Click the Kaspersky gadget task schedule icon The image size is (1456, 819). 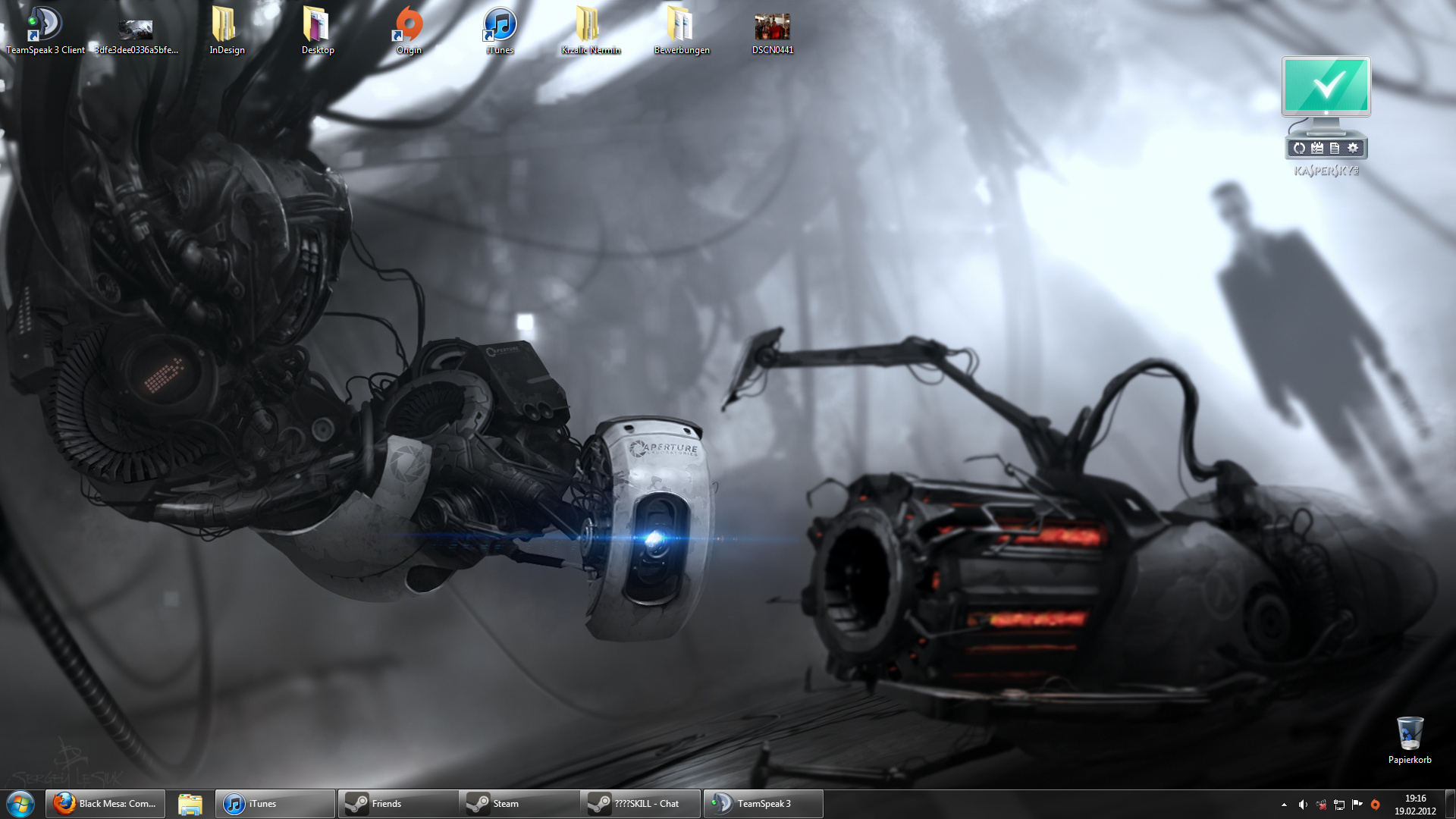(x=1317, y=149)
